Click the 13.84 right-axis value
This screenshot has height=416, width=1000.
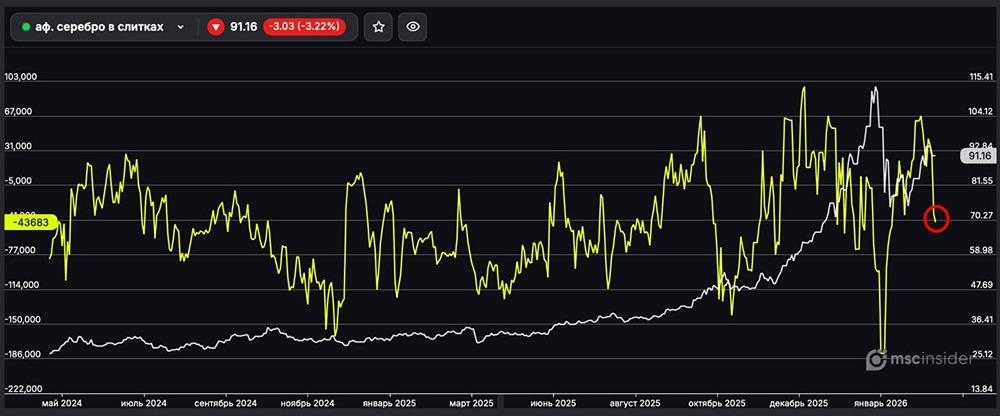[981, 389]
